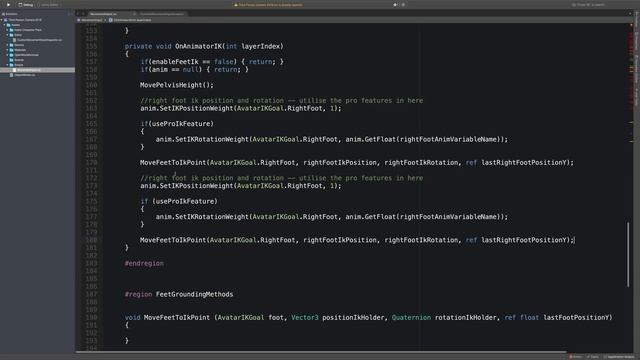Open the document tab list dropdown
Viewport: 640px width, 360px height.
[x=630, y=14]
